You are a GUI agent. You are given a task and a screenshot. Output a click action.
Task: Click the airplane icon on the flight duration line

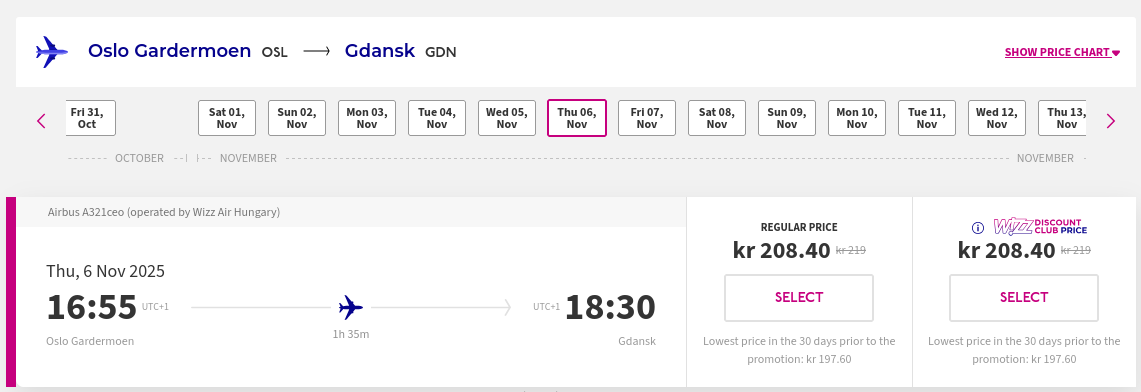pyautogui.click(x=351, y=308)
